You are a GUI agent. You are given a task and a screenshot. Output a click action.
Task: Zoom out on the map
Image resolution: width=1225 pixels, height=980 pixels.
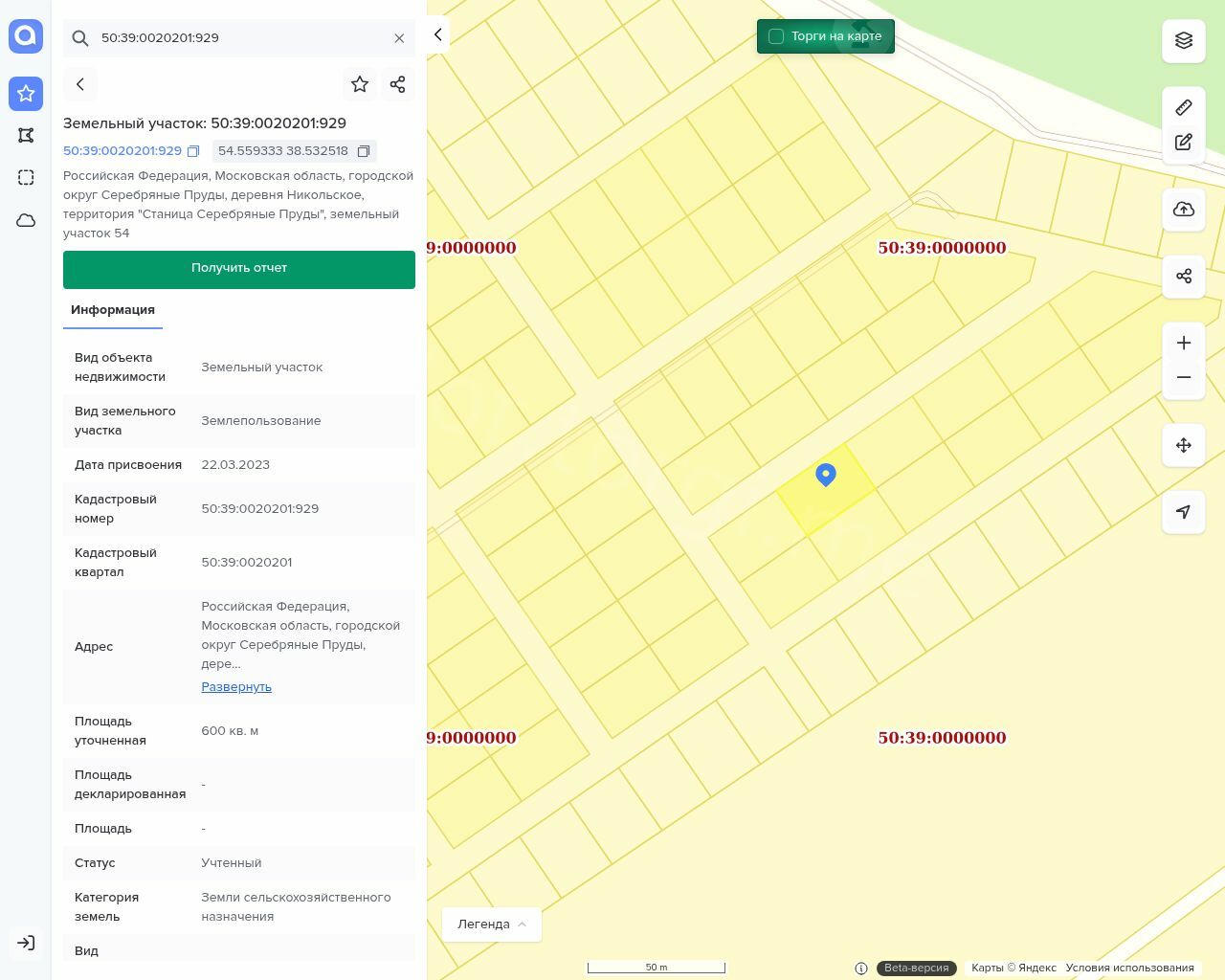tap(1184, 377)
